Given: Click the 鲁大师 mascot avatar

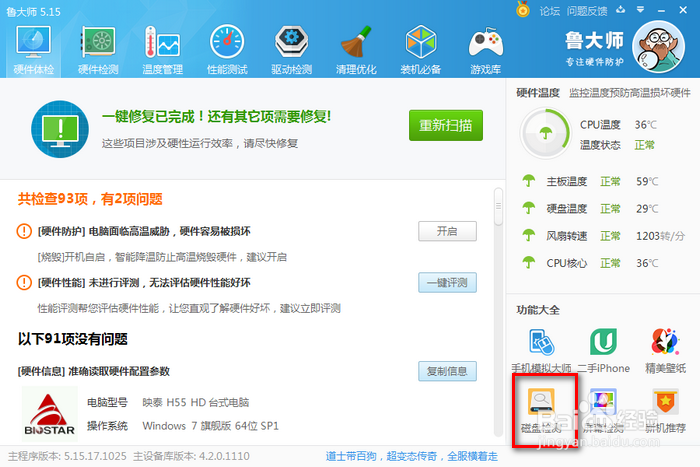Looking at the screenshot, I should tap(659, 47).
